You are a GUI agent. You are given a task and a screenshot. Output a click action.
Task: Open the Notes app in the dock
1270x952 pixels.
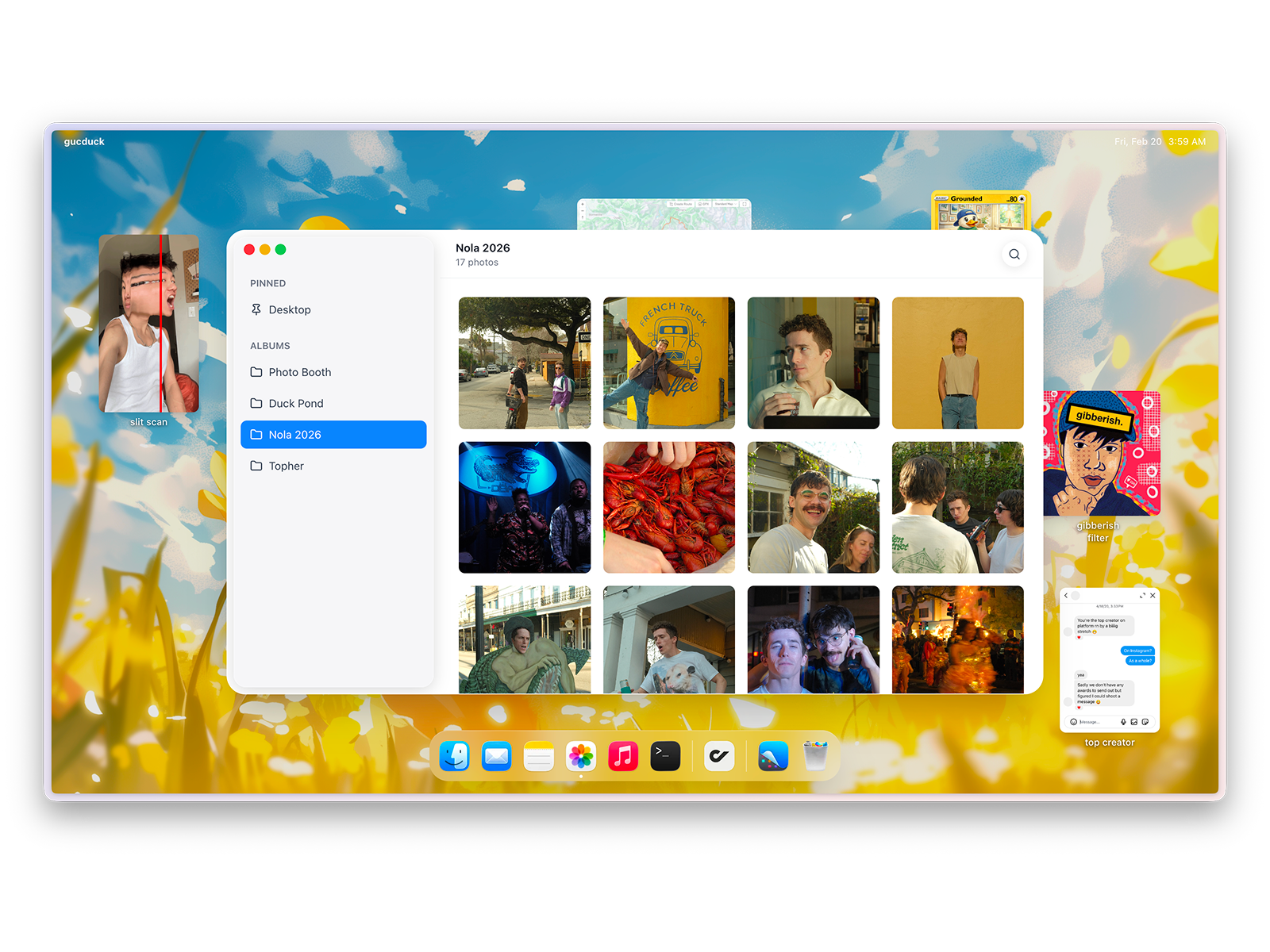coord(539,756)
